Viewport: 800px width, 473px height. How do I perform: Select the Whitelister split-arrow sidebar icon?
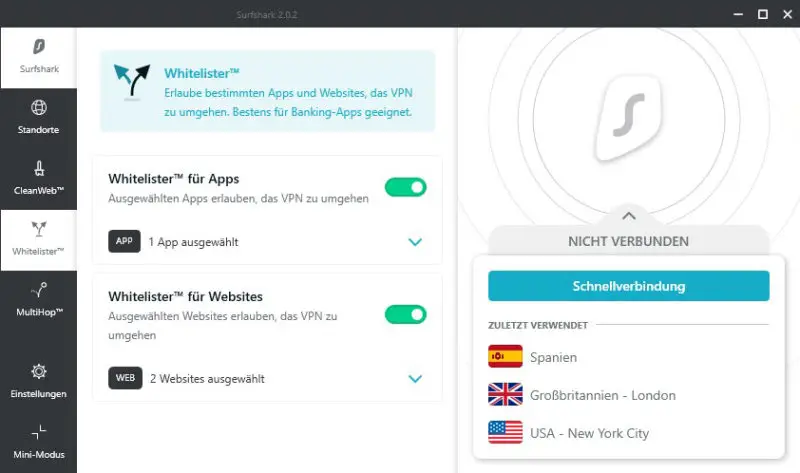coord(39,229)
